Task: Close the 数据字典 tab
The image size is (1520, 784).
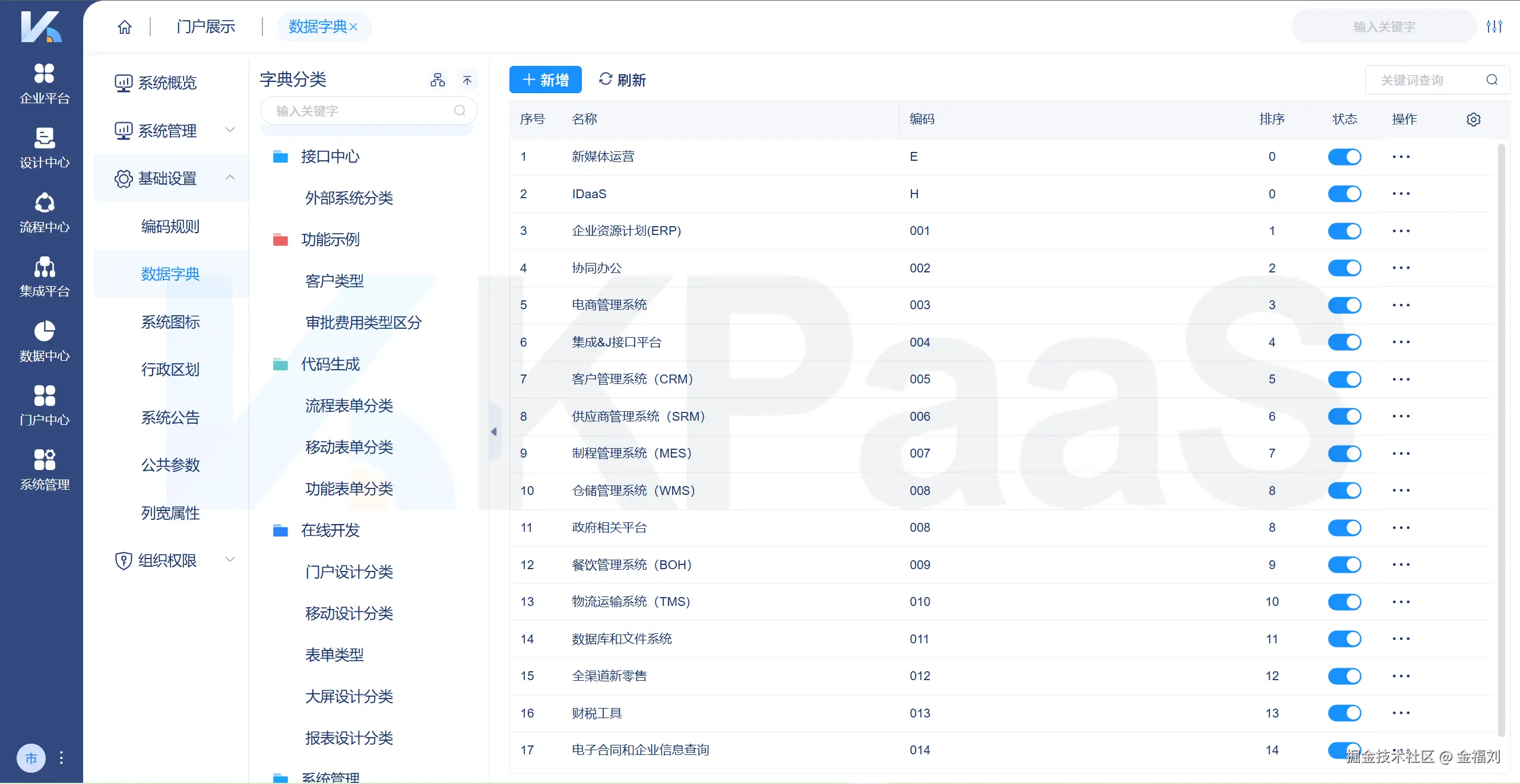Action: click(355, 26)
